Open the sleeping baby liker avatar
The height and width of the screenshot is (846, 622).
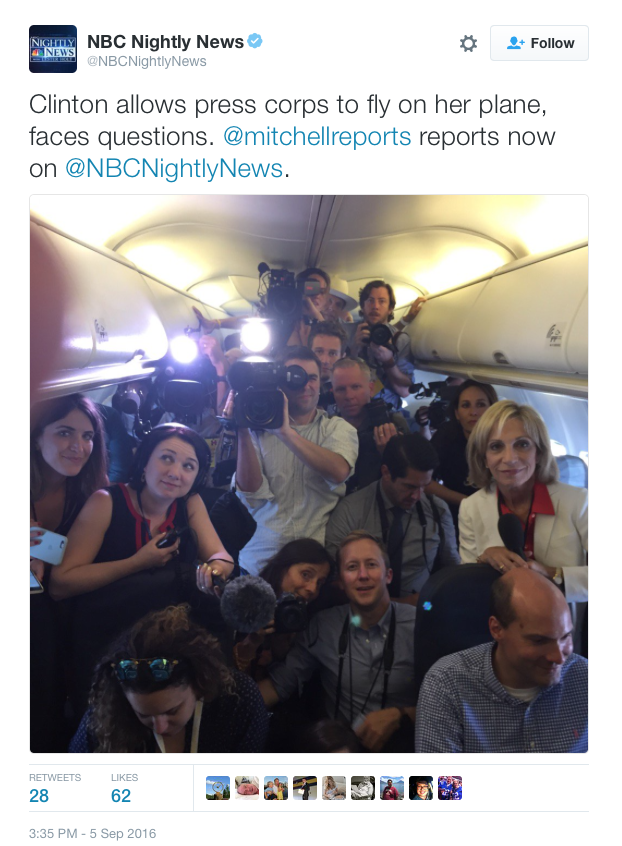247,788
